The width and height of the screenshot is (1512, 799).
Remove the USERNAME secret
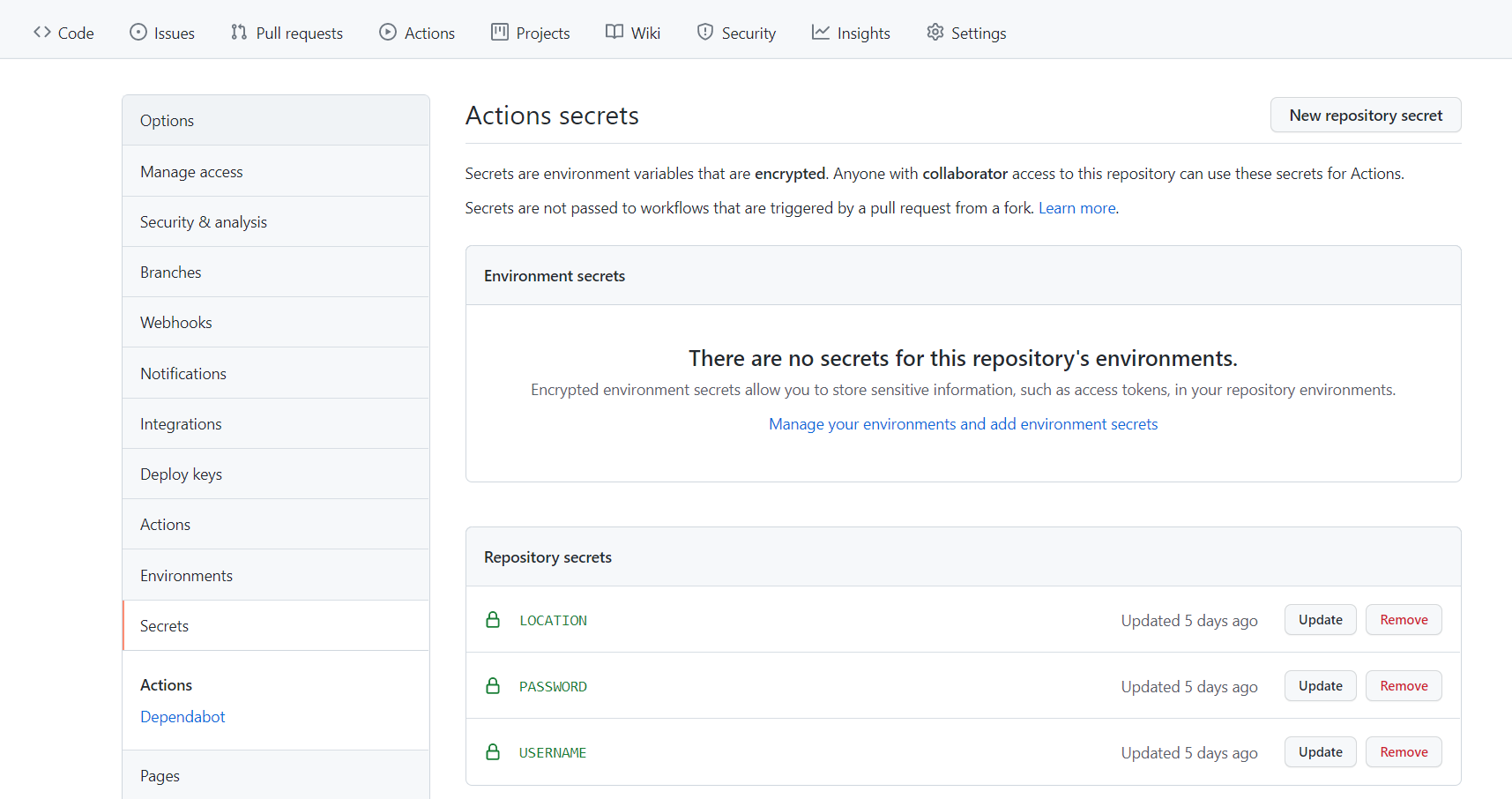(x=1404, y=752)
